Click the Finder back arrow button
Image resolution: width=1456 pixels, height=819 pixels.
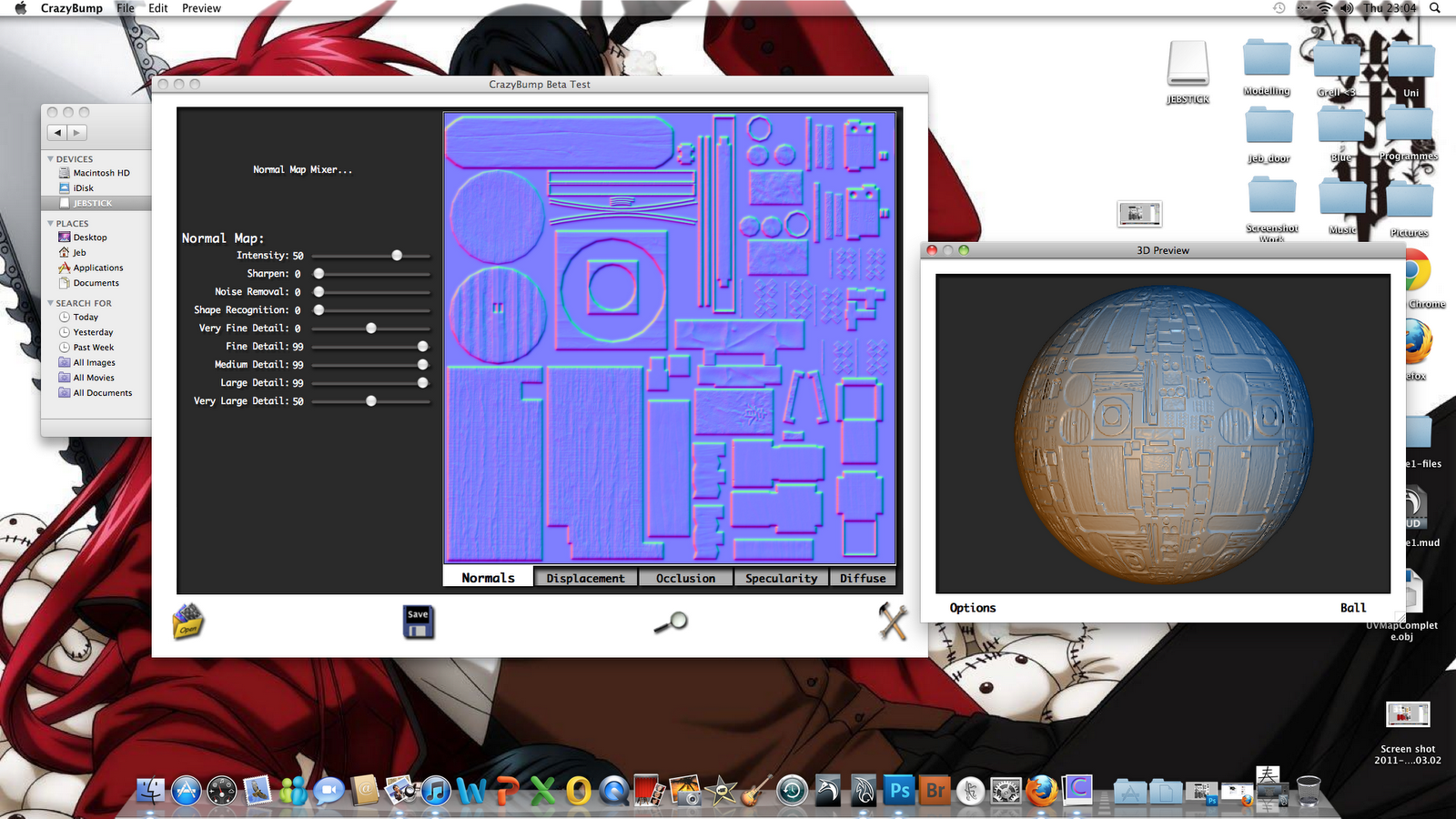click(x=57, y=133)
